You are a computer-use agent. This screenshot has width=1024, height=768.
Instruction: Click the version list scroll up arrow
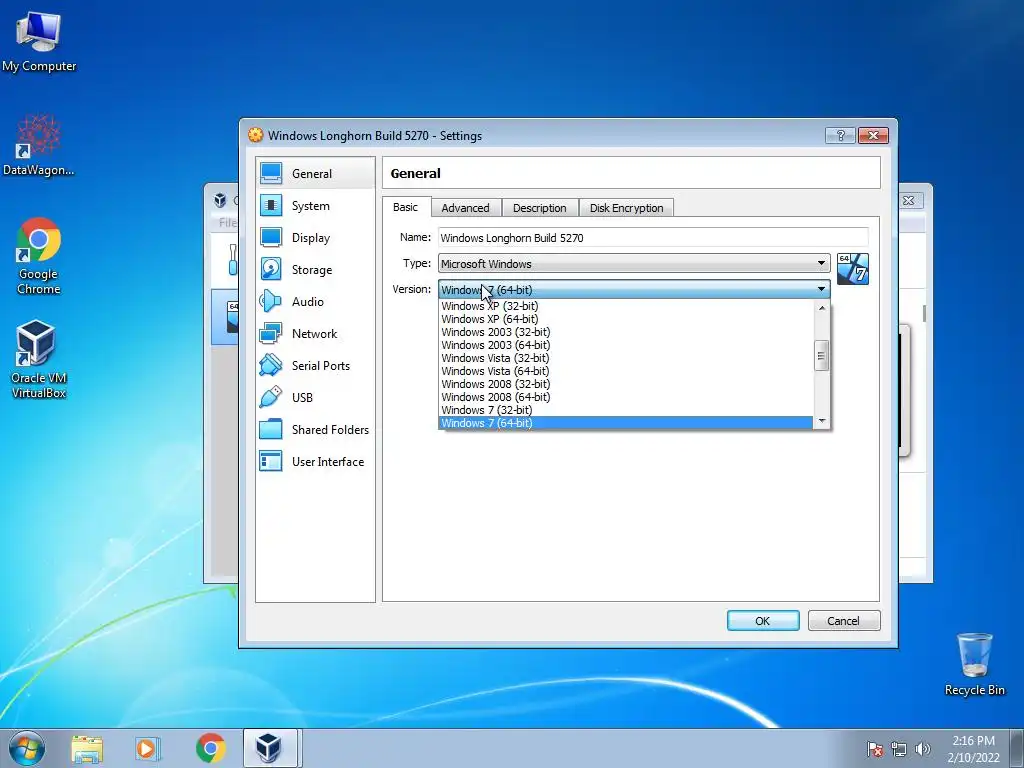(x=822, y=308)
